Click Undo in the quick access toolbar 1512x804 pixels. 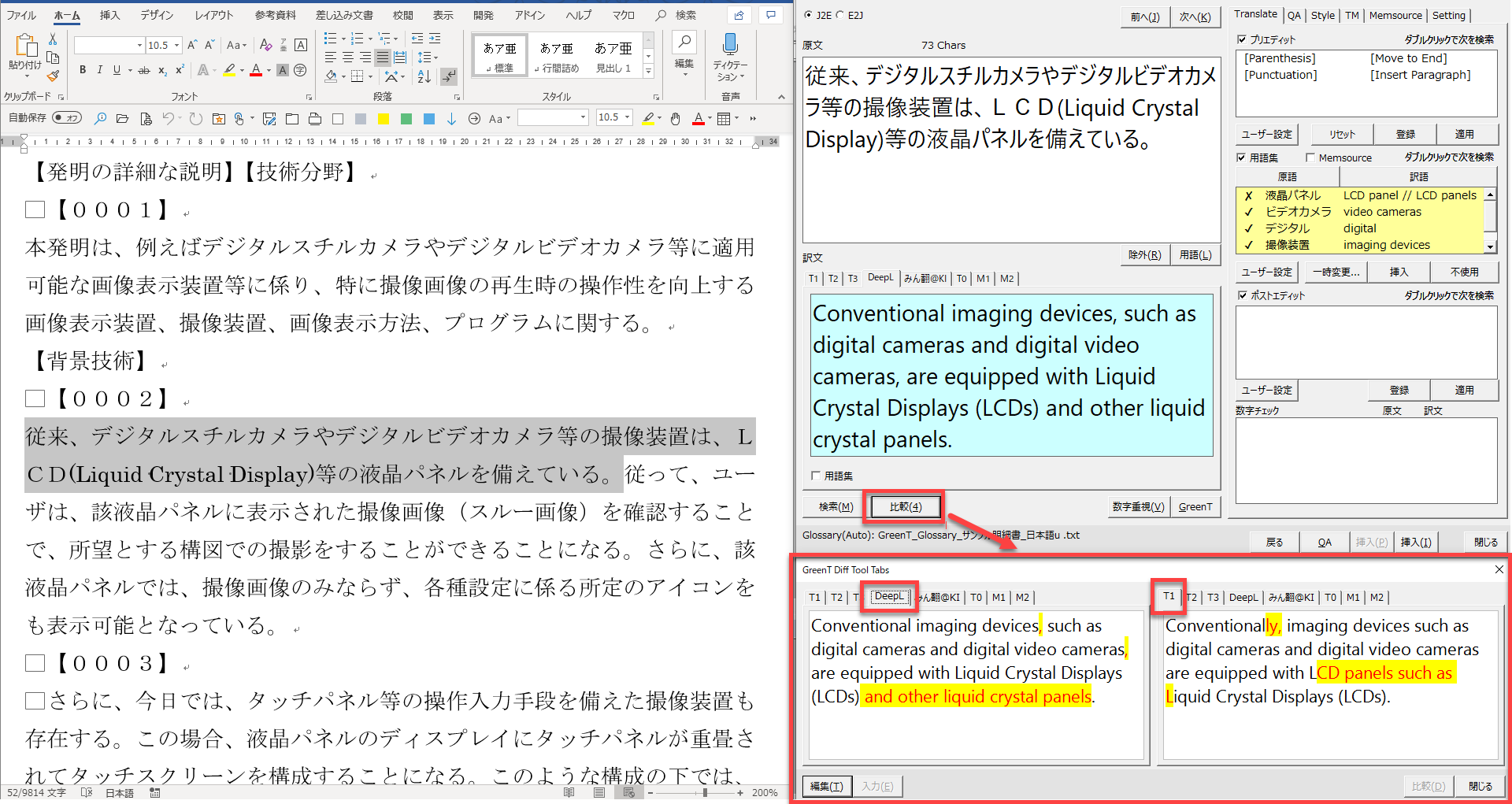coord(168,118)
